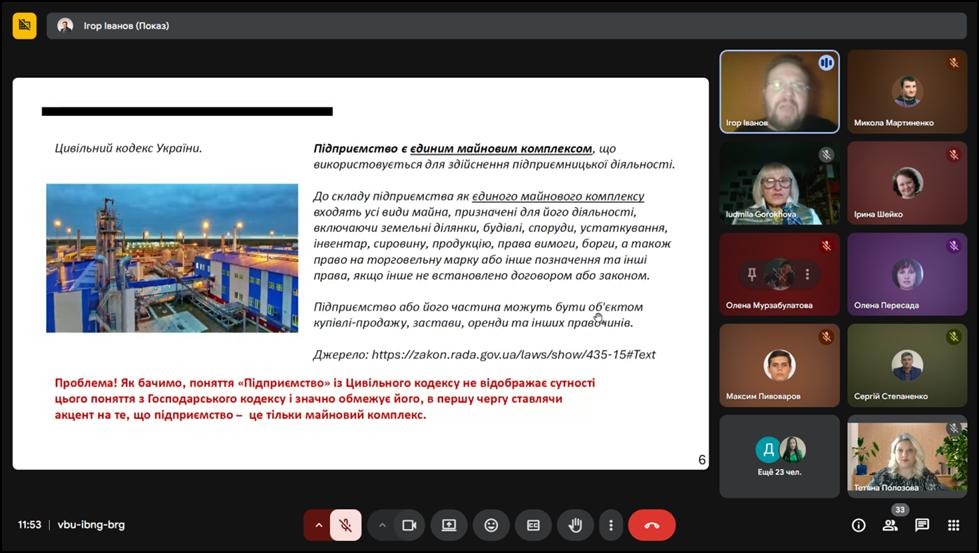This screenshot has height=553, width=979.
Task: Raise your hand
Action: tap(575, 525)
